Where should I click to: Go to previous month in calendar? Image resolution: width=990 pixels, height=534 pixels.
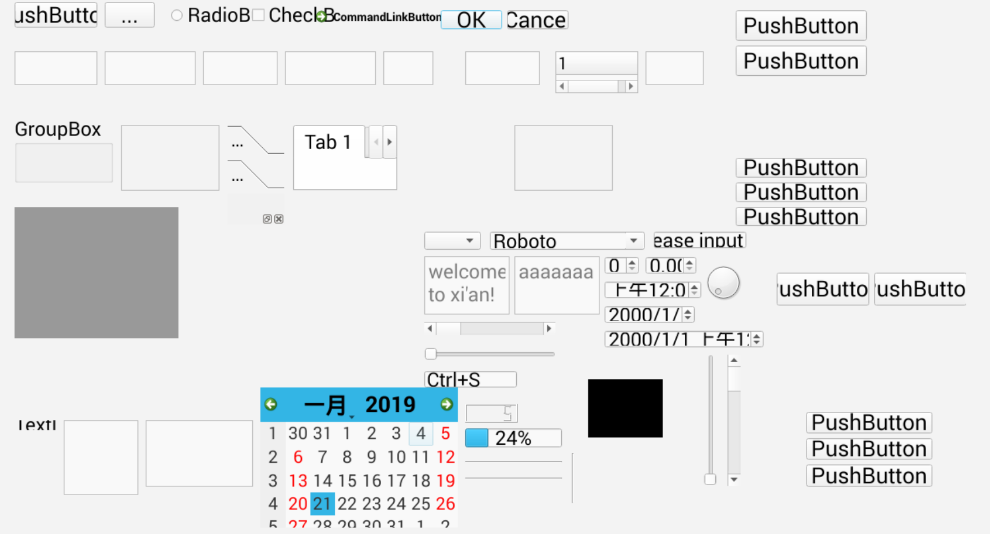tap(271, 404)
